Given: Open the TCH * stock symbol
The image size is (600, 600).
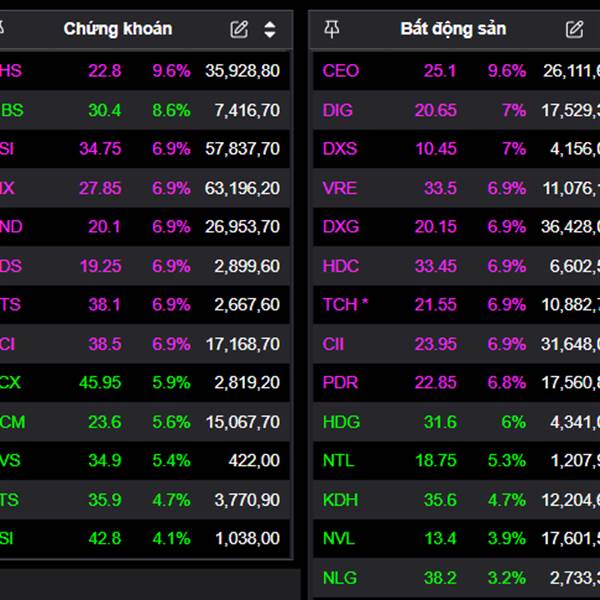Looking at the screenshot, I should [x=345, y=304].
